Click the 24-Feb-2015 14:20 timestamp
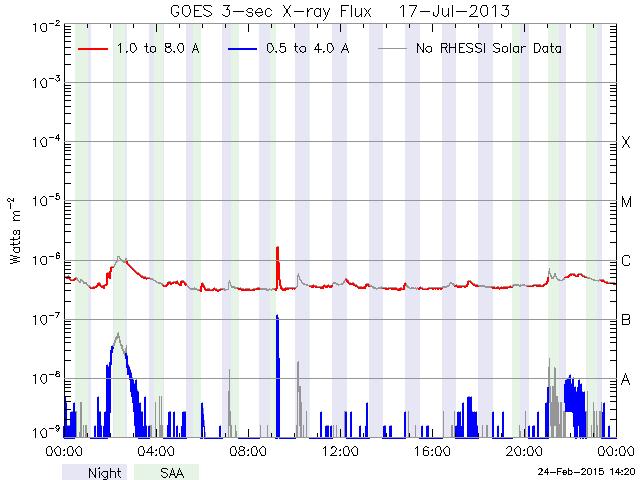 580,471
